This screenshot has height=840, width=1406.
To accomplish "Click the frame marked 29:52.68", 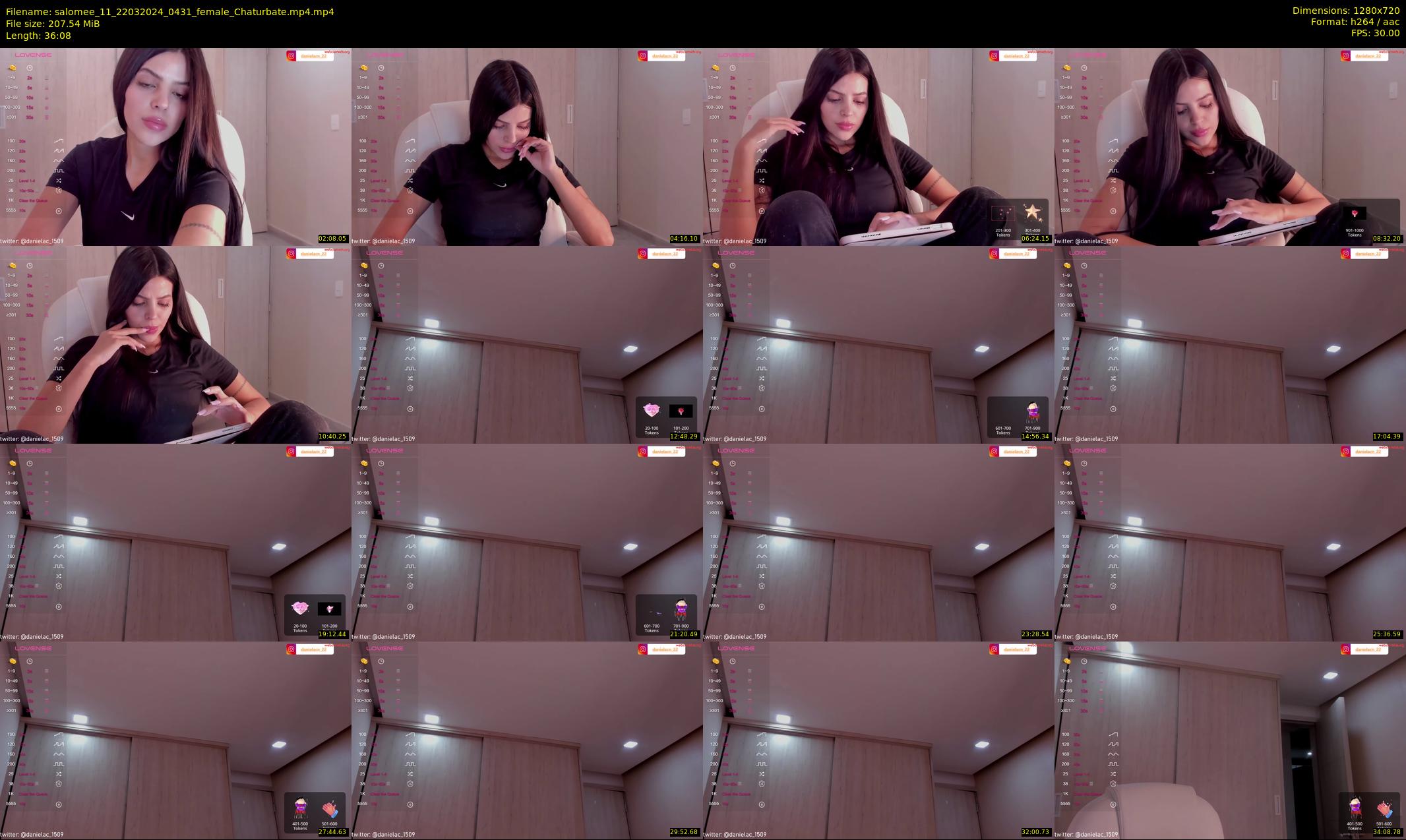I will pos(527,740).
